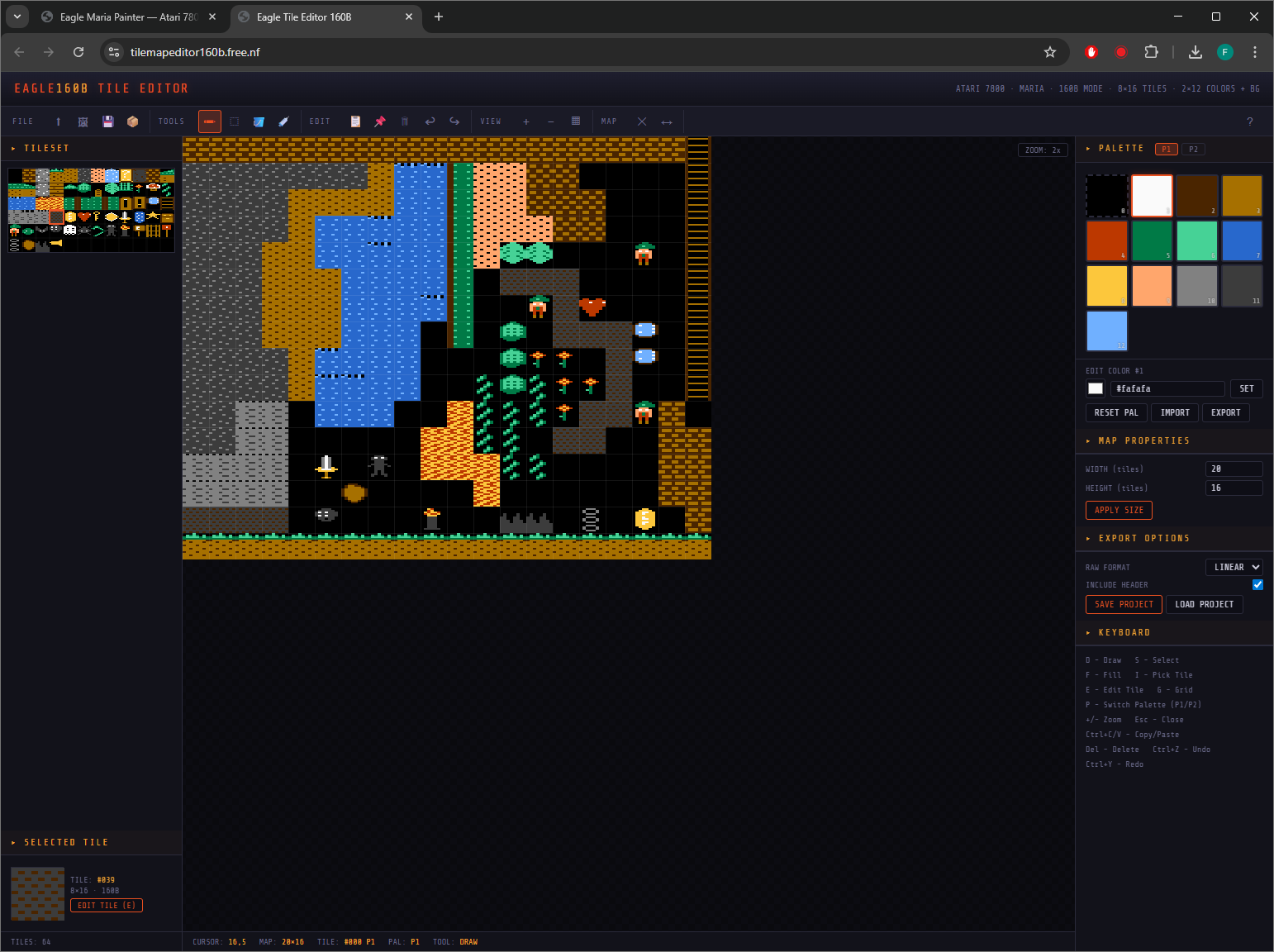Collapse the Keyboard section
The image size is (1274, 952).
(x=1124, y=633)
